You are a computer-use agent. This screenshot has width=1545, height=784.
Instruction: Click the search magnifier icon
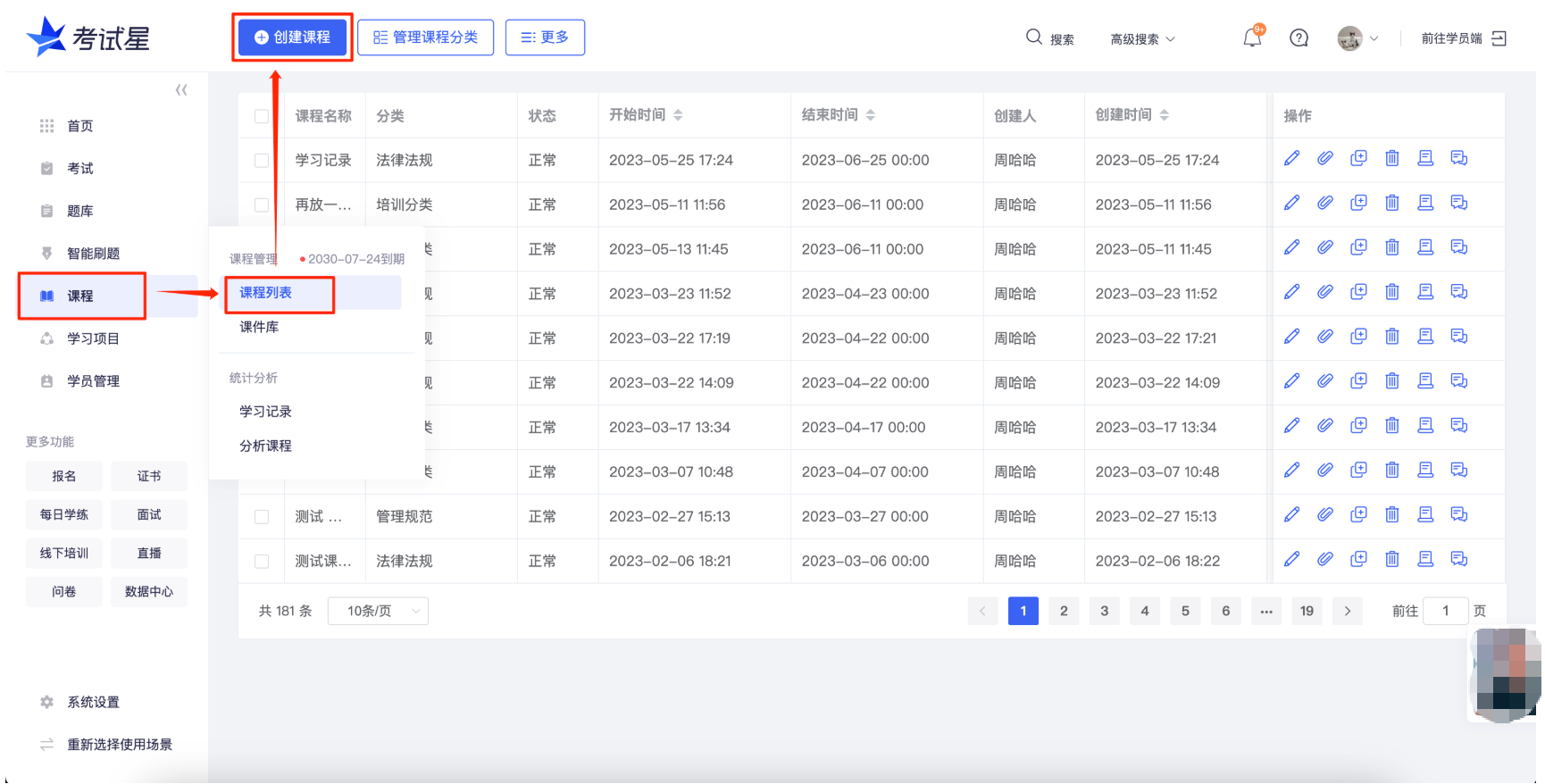pos(1034,38)
